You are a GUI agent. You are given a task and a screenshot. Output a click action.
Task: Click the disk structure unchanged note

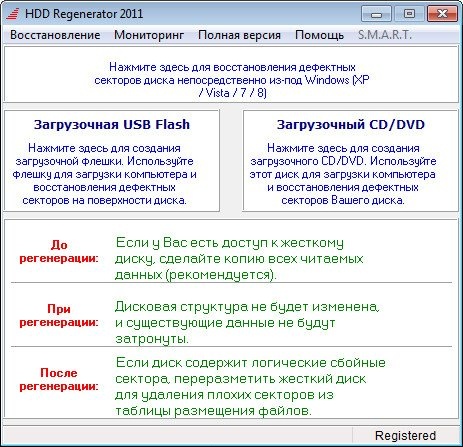[247, 323]
